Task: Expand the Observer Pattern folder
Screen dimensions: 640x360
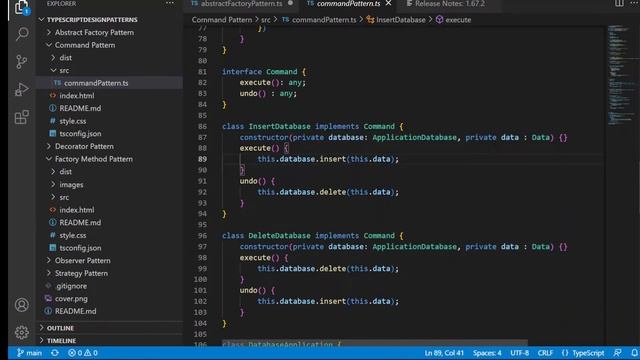Action: [82, 260]
